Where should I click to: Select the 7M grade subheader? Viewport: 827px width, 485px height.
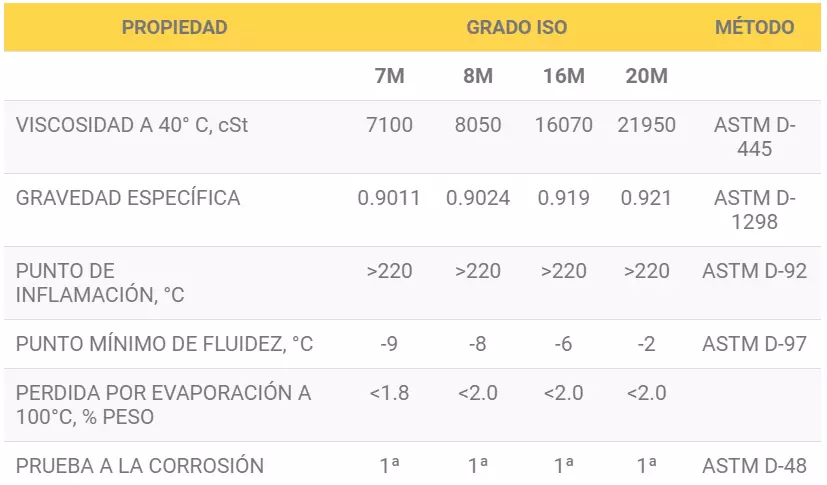(390, 76)
